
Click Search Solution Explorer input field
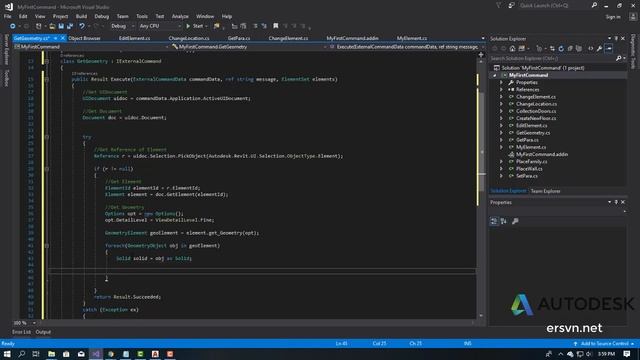click(552, 58)
